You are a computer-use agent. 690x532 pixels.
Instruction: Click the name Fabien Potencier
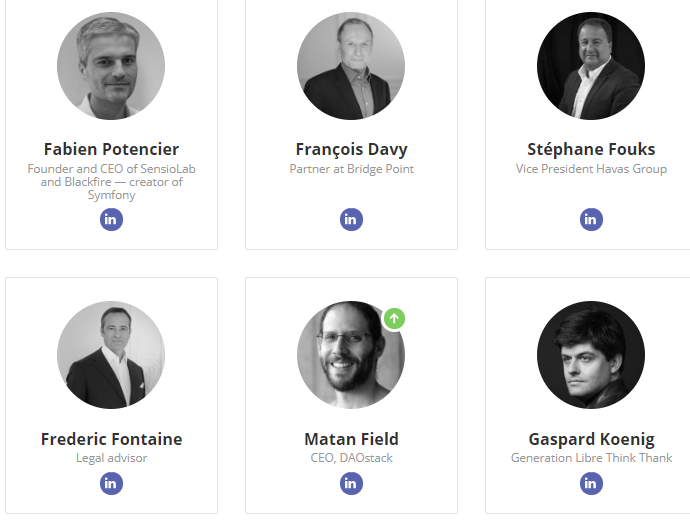pyautogui.click(x=111, y=150)
